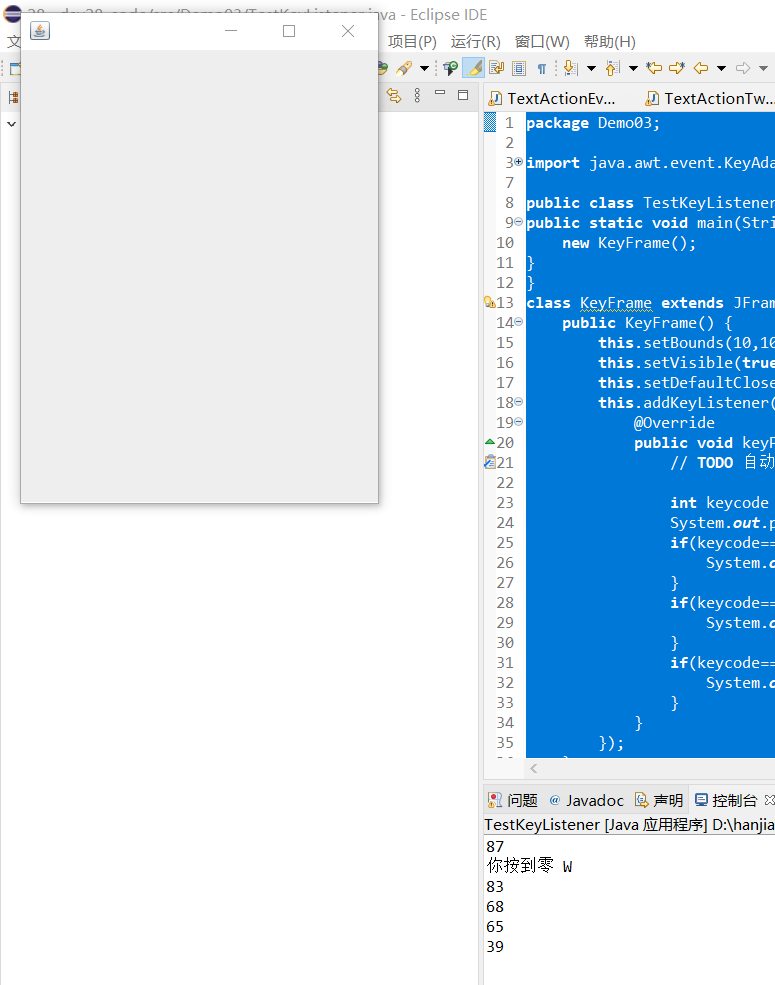Maximize the package explorer view panel
This screenshot has width=775, height=985.
(463, 95)
